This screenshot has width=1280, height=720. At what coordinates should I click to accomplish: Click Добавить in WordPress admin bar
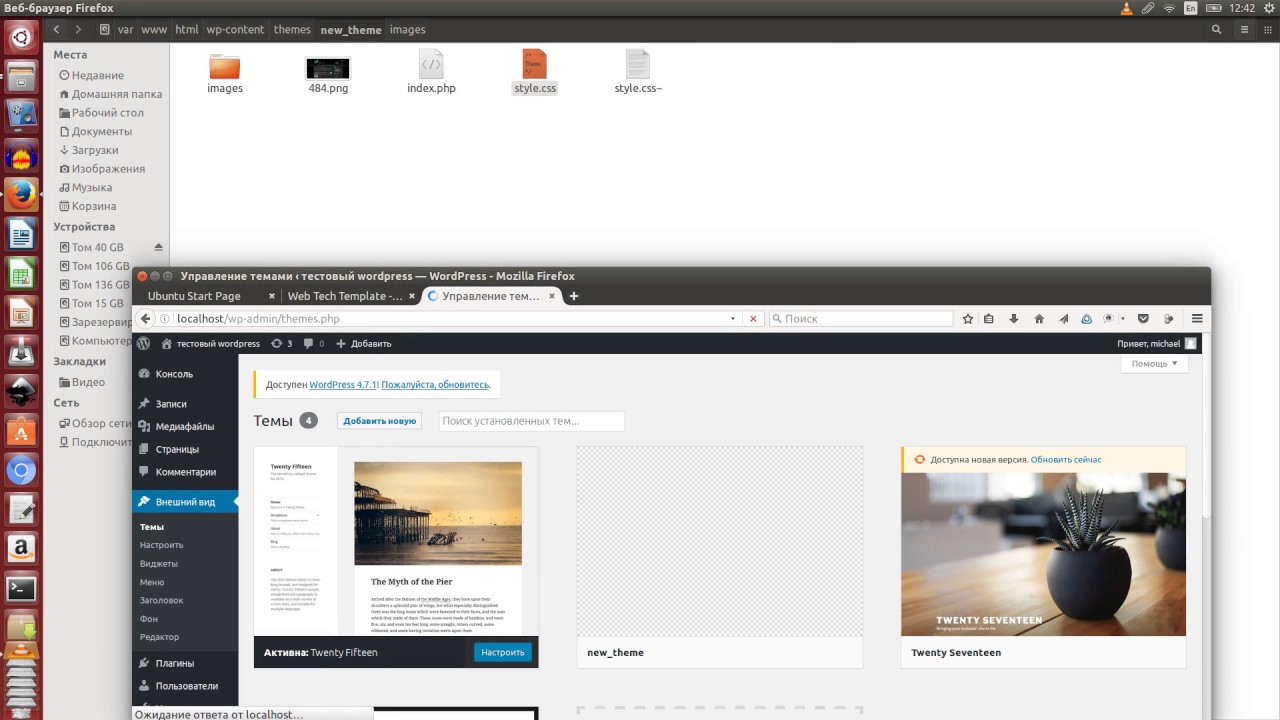tap(363, 343)
